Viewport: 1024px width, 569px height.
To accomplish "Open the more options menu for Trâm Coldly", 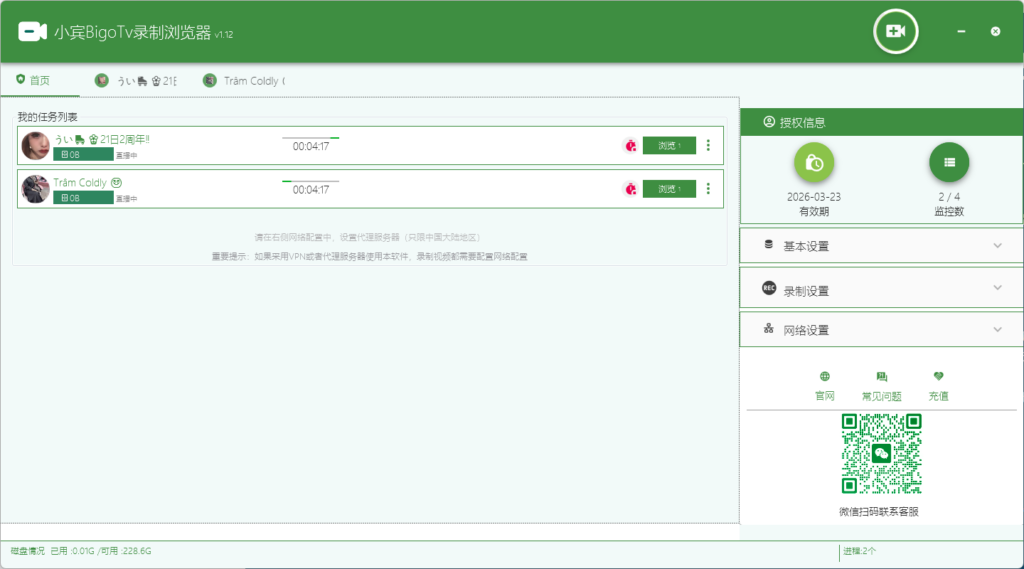I will pyautogui.click(x=708, y=188).
